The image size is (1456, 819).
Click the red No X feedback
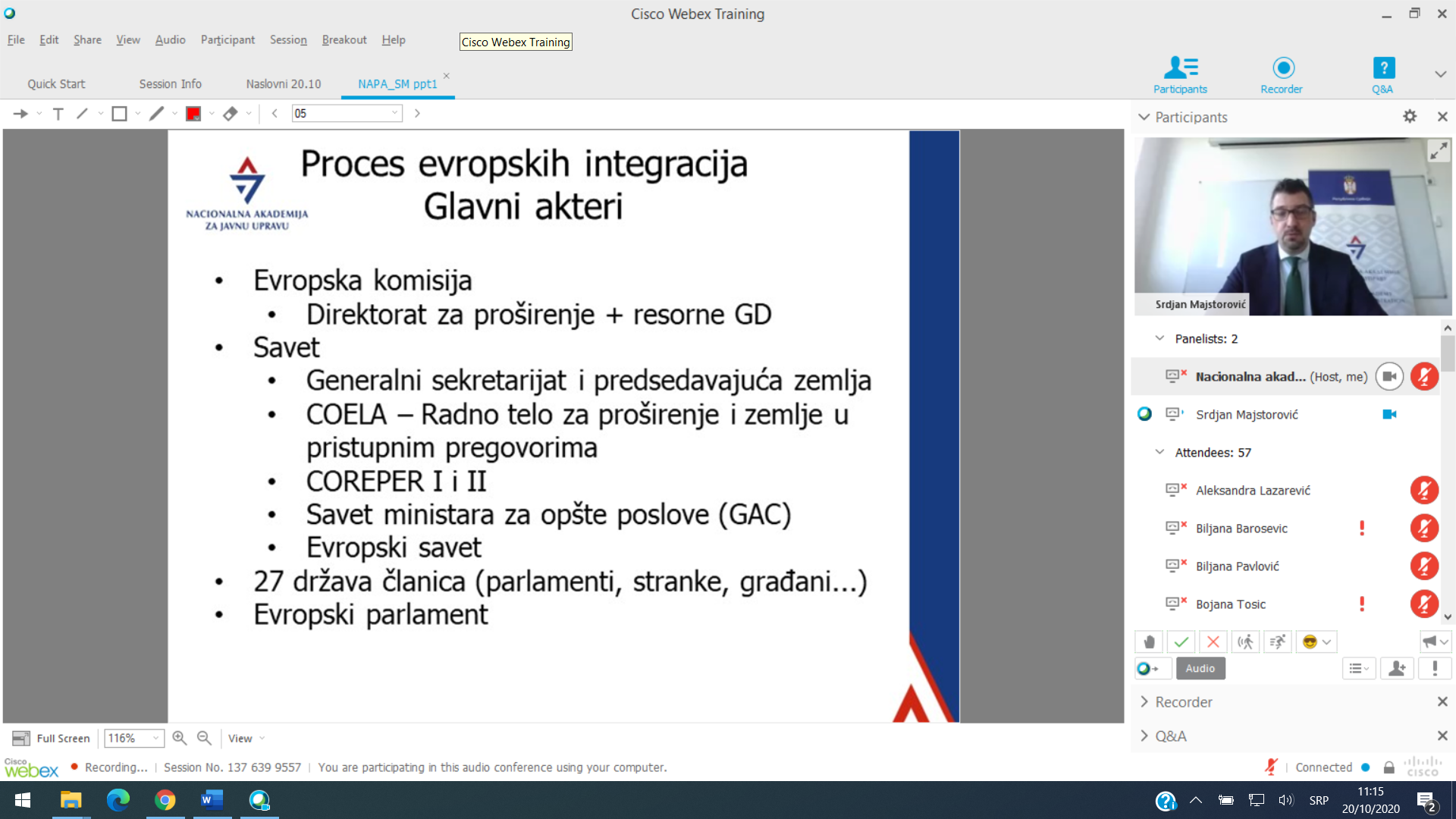coord(1213,642)
